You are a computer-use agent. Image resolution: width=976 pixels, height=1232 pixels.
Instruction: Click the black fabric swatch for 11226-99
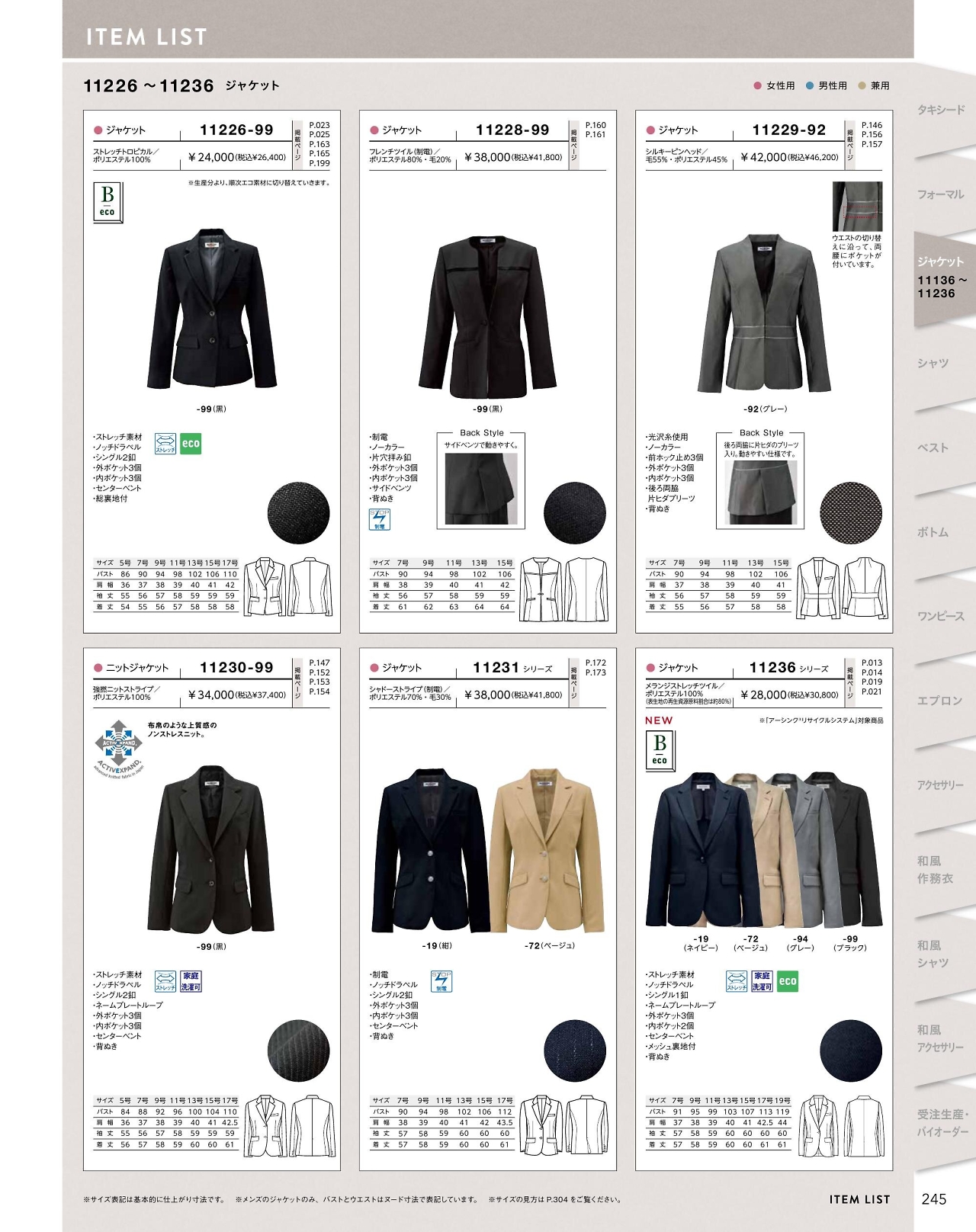tap(298, 512)
